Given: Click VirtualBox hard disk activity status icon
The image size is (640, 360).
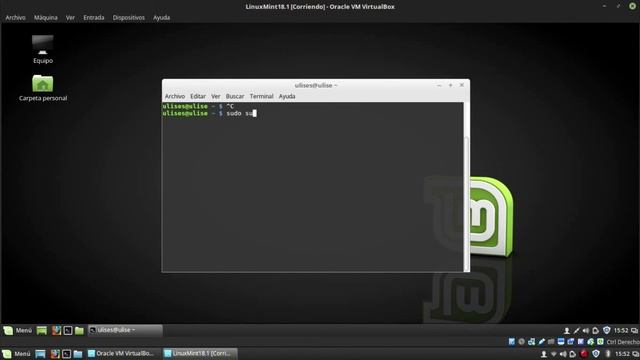Looking at the screenshot, I should pos(512,341).
